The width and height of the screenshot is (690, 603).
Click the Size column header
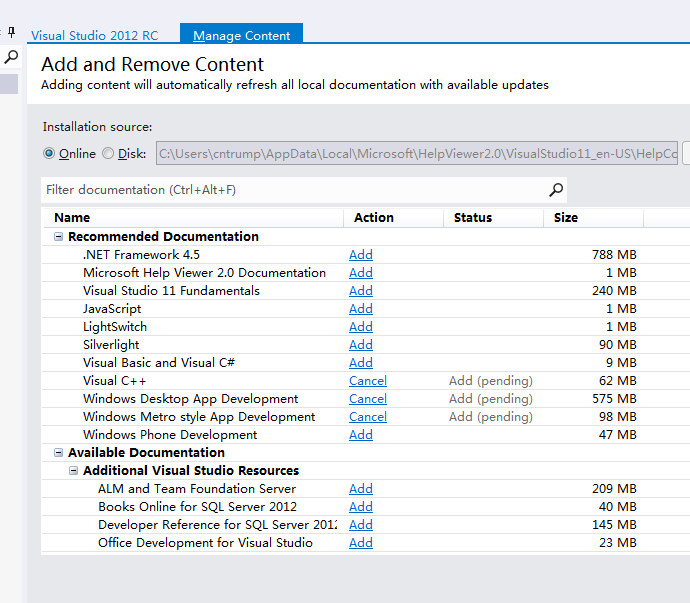click(594, 217)
